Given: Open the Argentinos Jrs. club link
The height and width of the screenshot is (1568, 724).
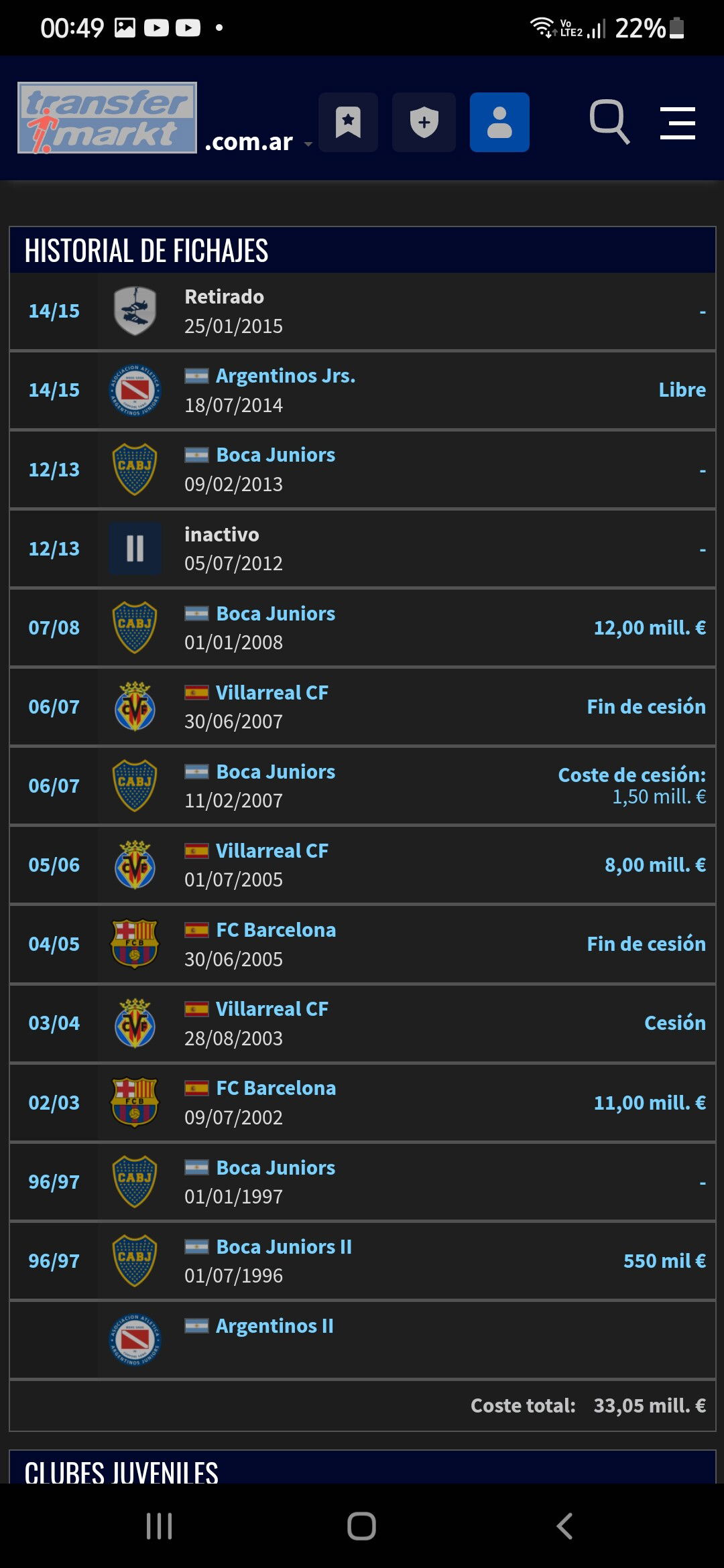Looking at the screenshot, I should (286, 376).
